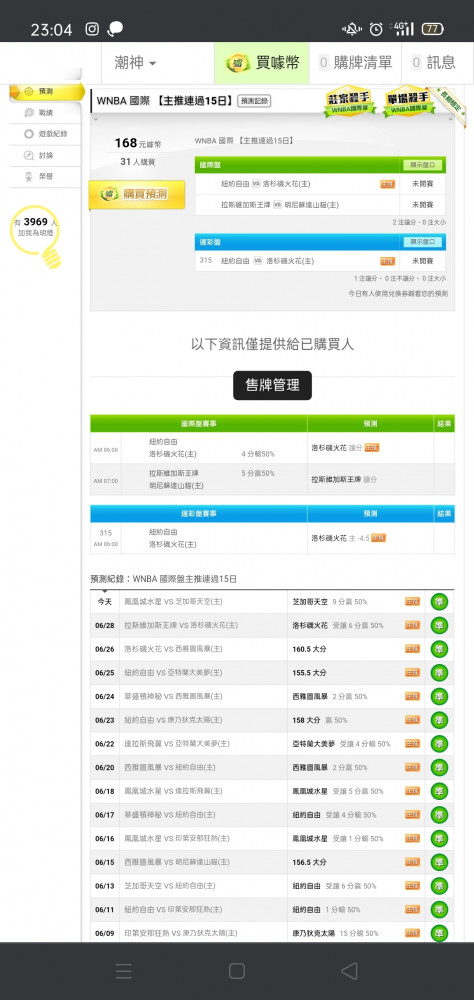Viewport: 474px width, 1000px height.
Task: Click the green 準 icon in the 06/23 row
Action: 439,720
